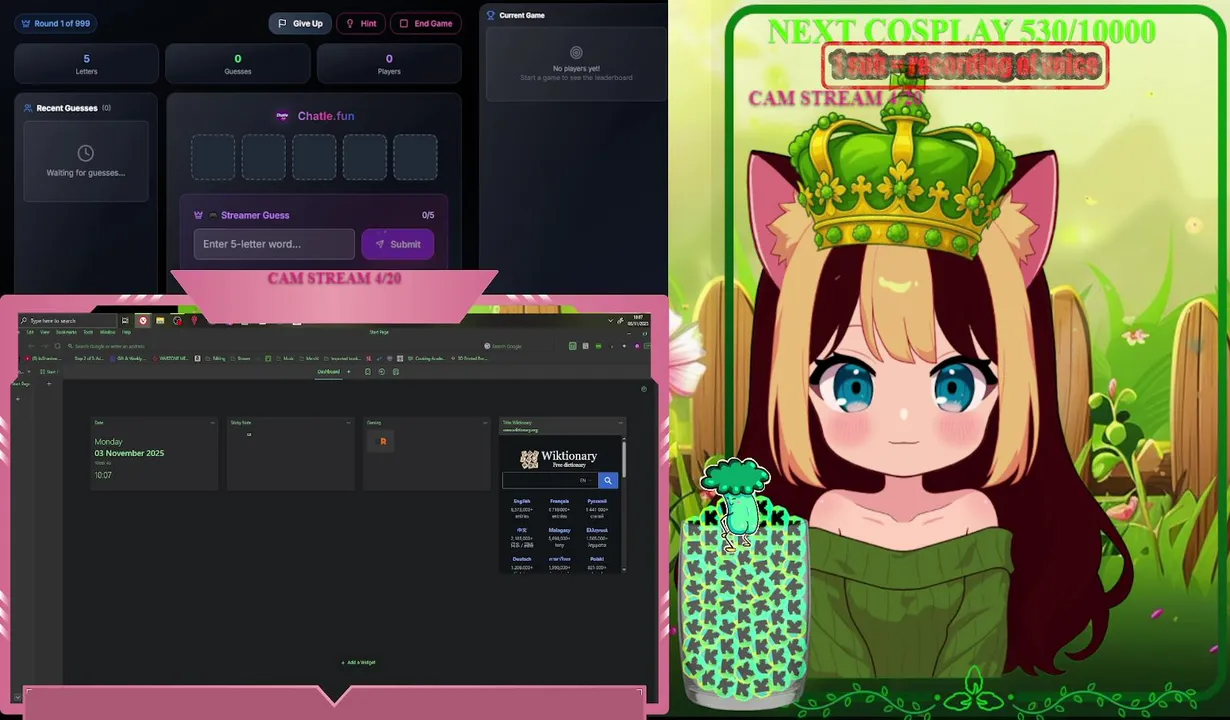The image size is (1230, 720).
Task: Open the Gaming widget menu
Action: pyautogui.click(x=485, y=423)
